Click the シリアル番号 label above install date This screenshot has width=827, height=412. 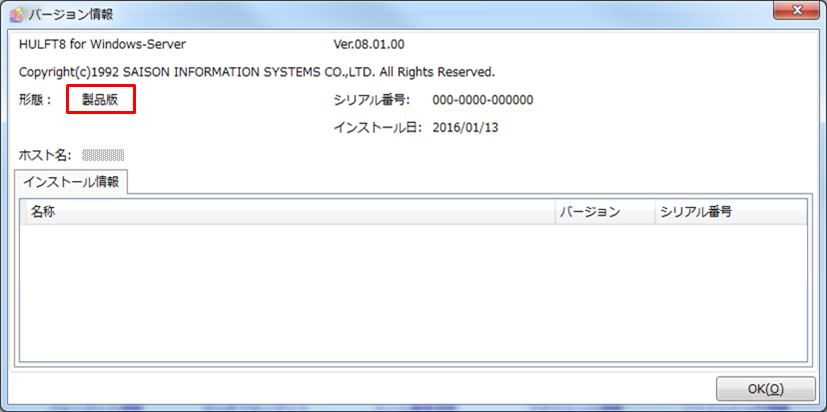[x=372, y=100]
